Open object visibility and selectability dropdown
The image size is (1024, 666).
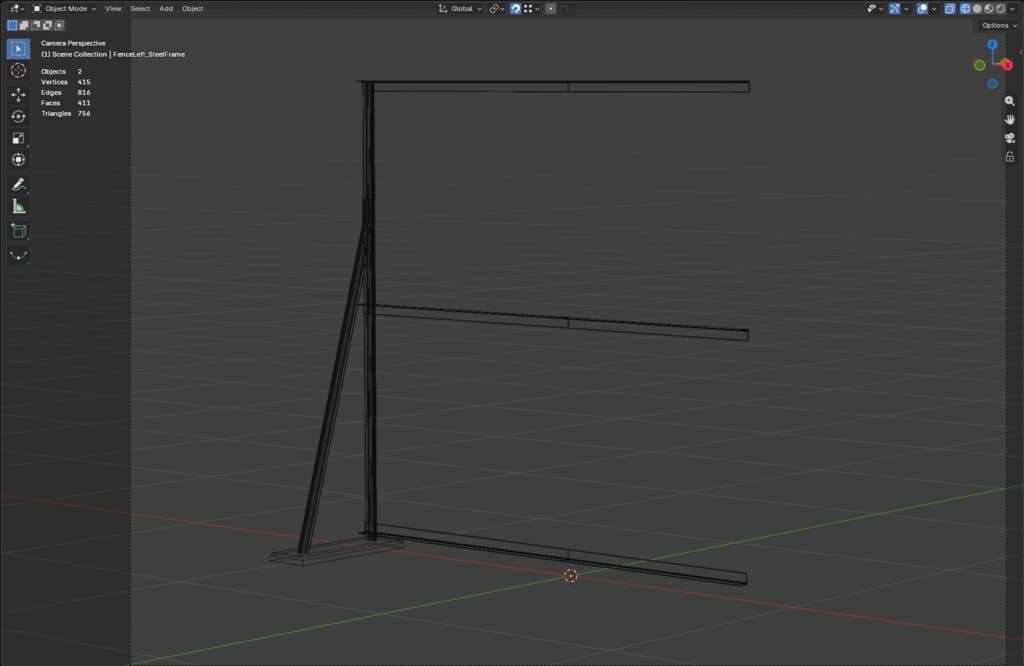[875, 8]
